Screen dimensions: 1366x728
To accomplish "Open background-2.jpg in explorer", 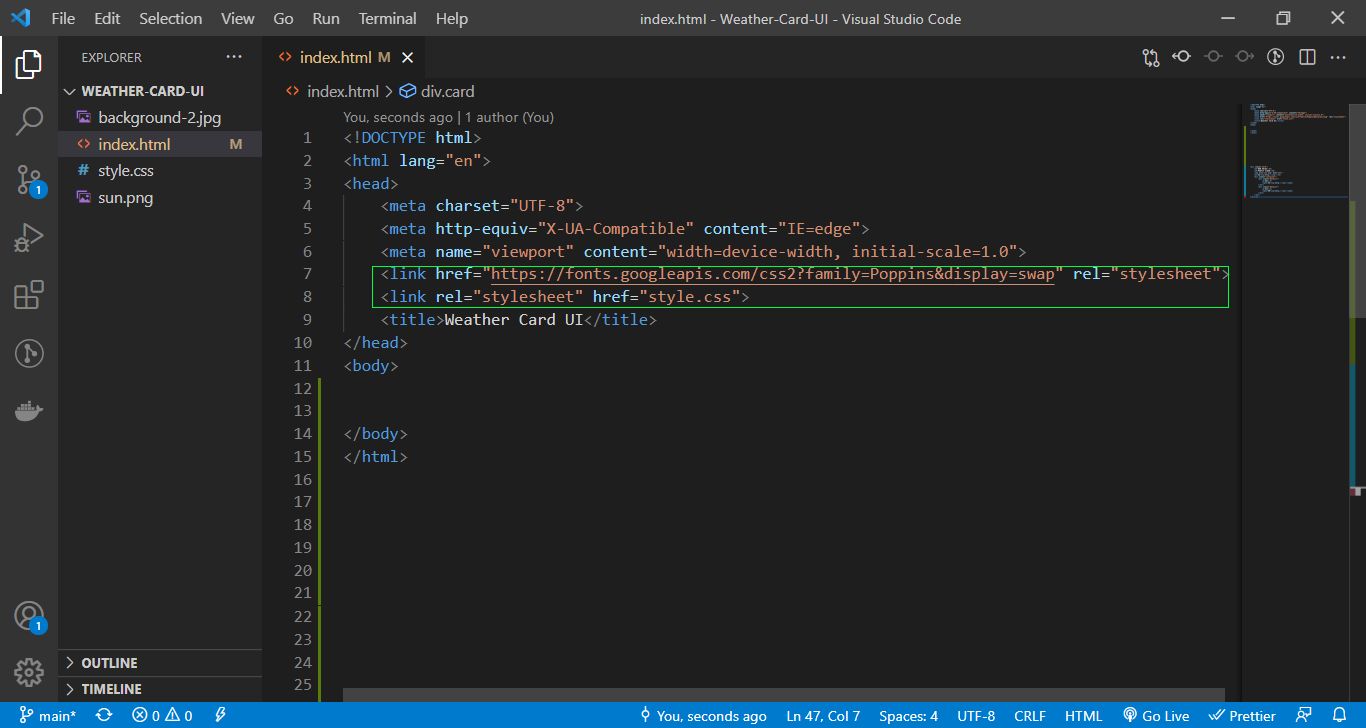I will [x=160, y=118].
